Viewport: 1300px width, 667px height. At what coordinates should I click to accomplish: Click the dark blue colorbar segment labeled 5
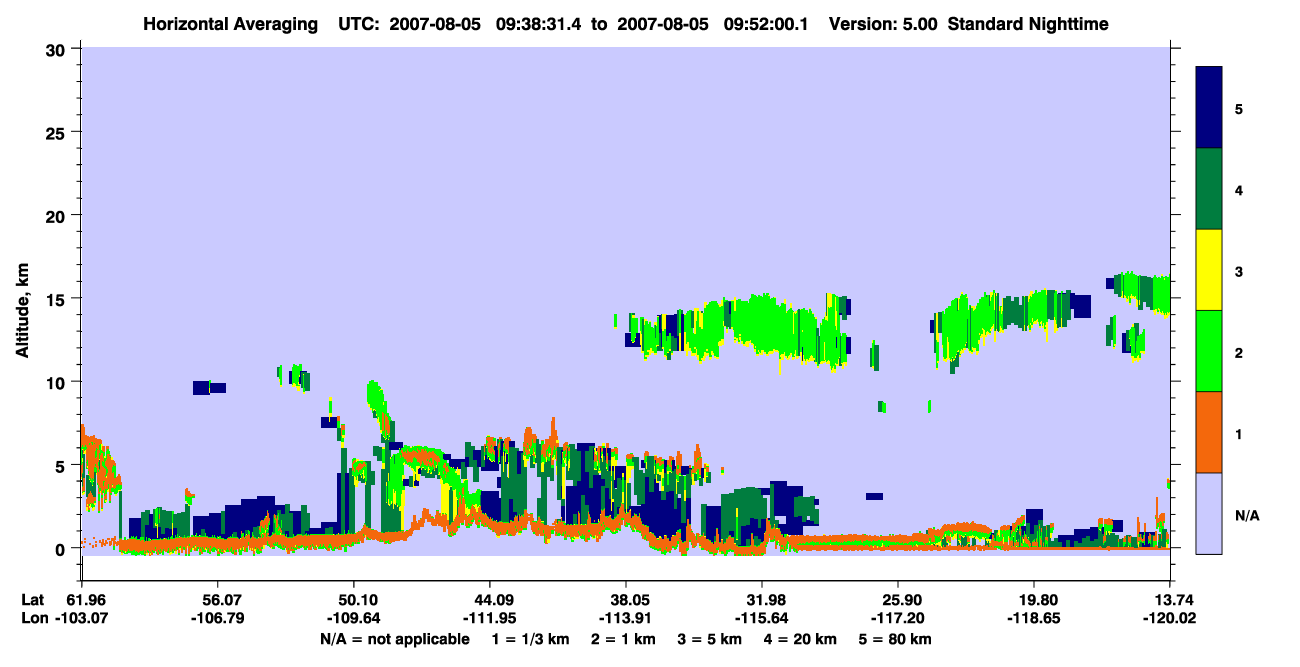coord(1209,108)
